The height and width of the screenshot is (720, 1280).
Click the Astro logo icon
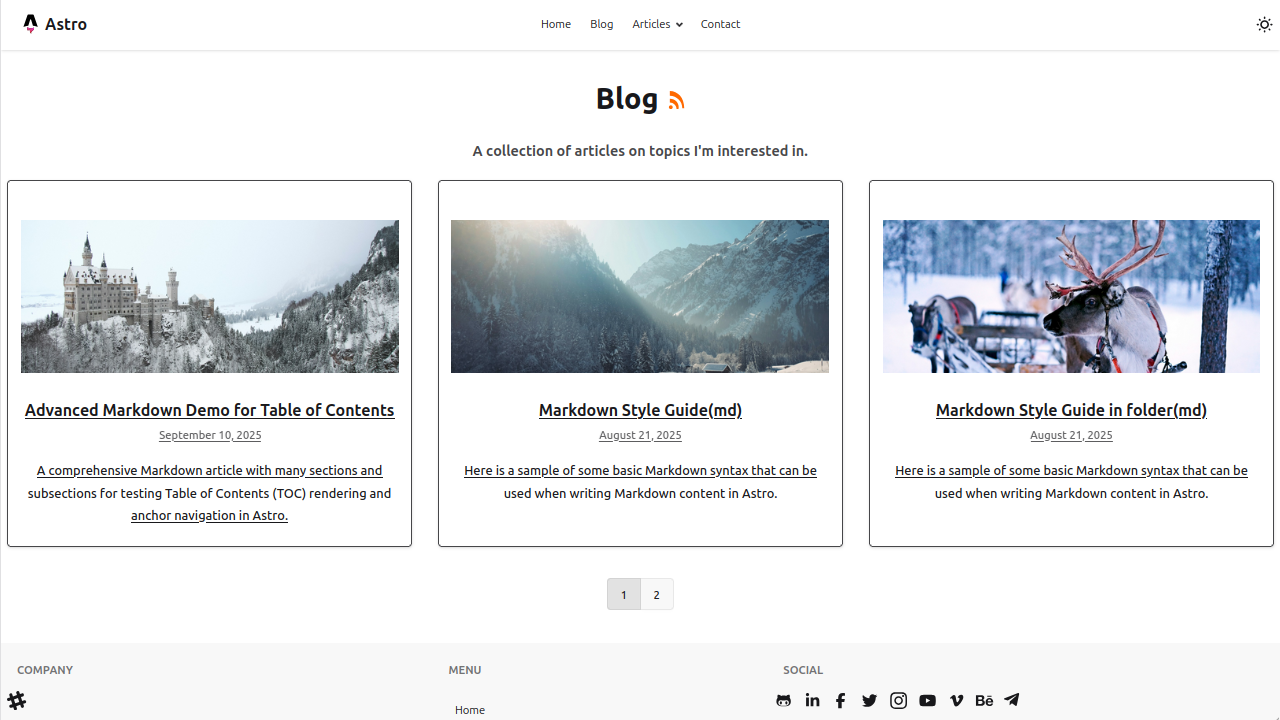[30, 24]
